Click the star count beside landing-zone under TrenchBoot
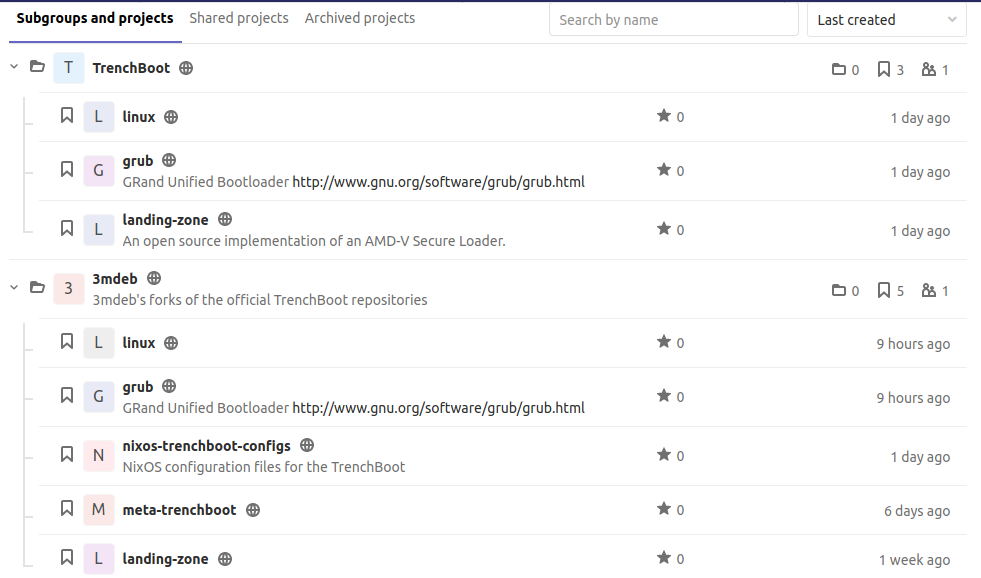 pyautogui.click(x=672, y=230)
